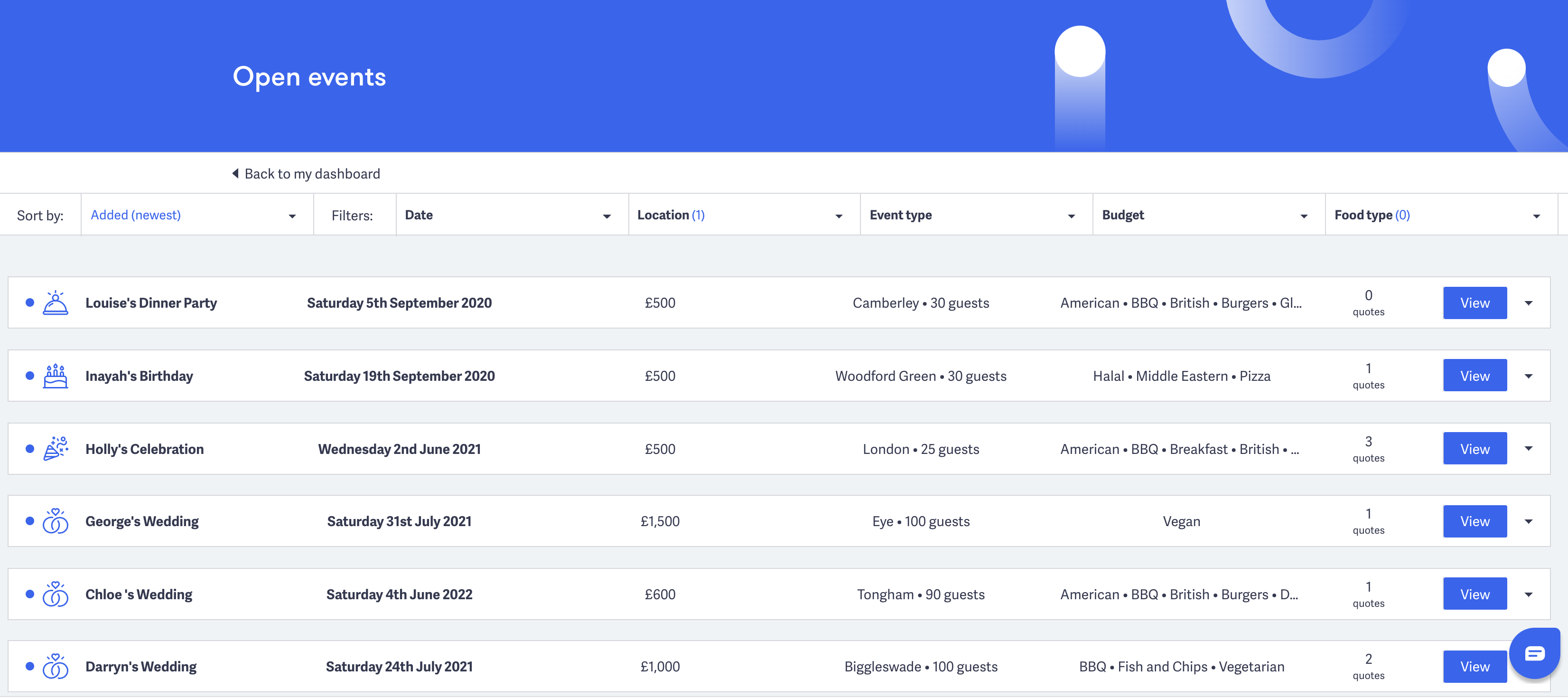Expand Louise's Dinner Party row details
The height and width of the screenshot is (698, 1568).
click(1529, 303)
